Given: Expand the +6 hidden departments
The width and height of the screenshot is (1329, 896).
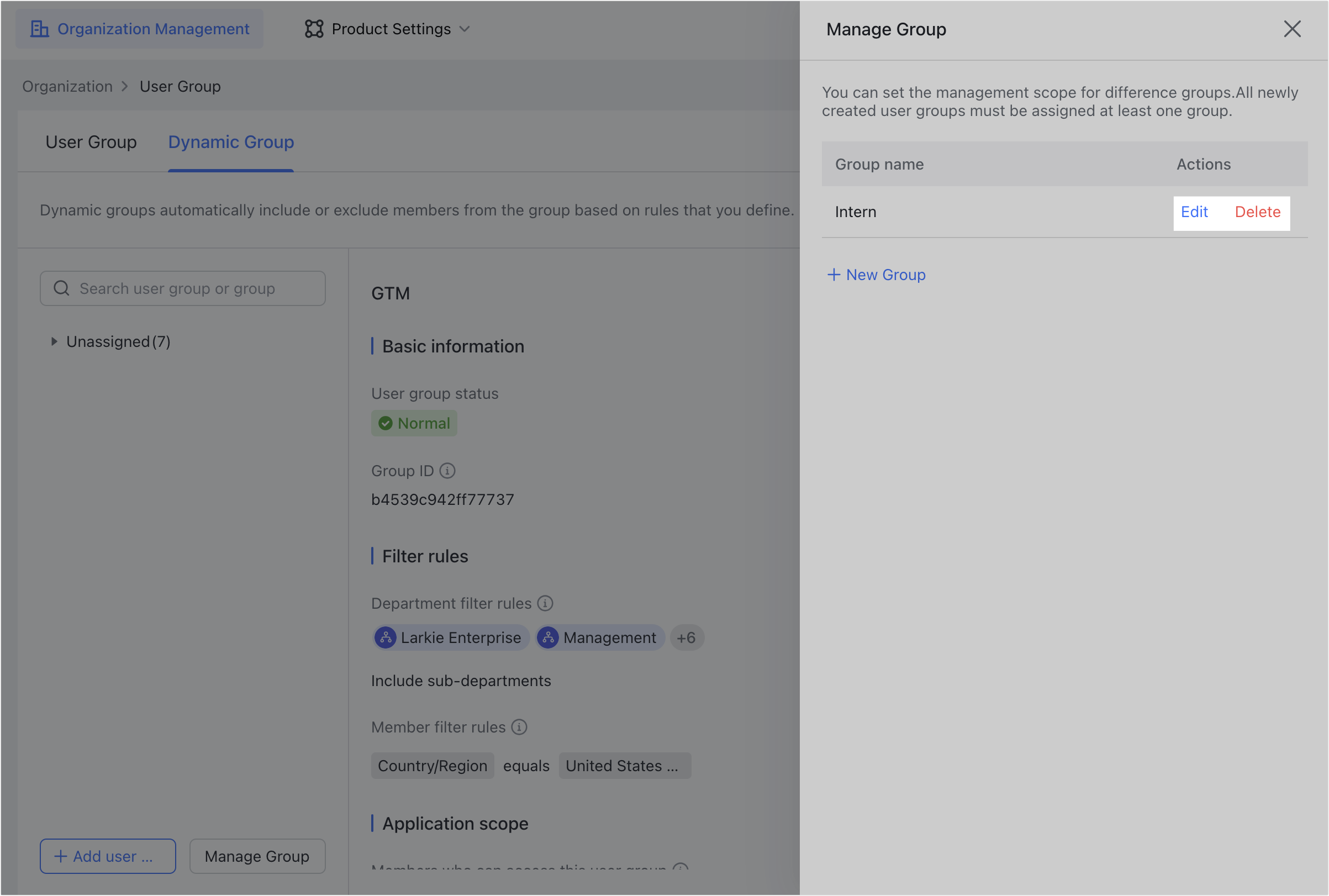Looking at the screenshot, I should click(x=687, y=637).
